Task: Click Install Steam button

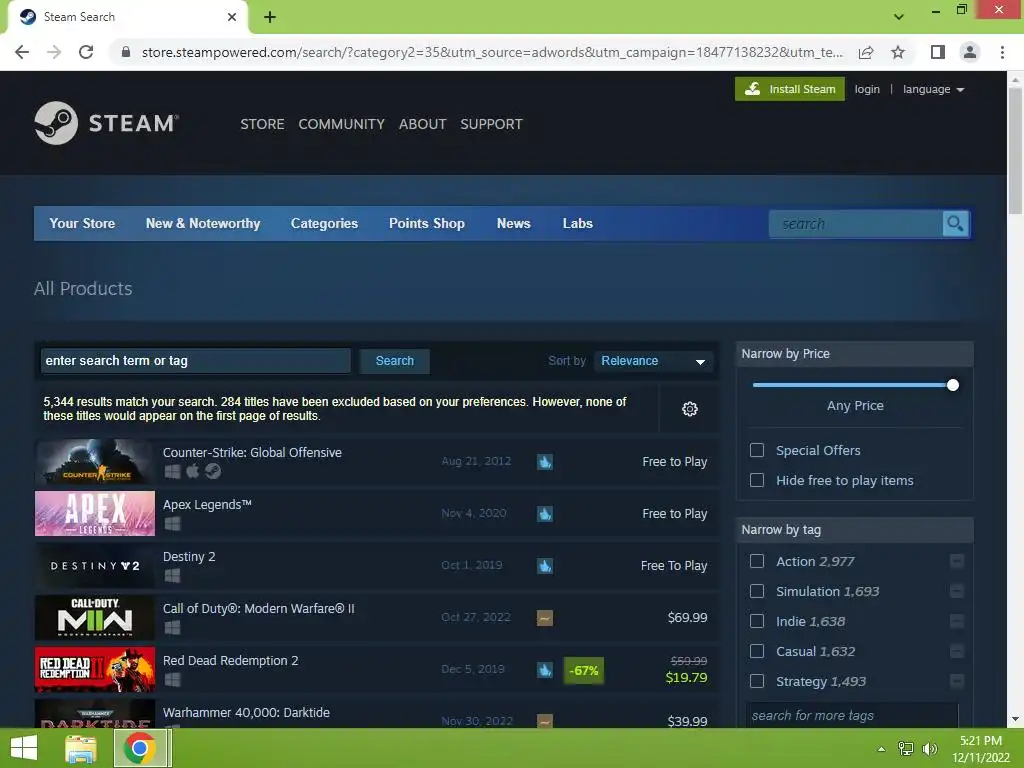Action: coord(790,89)
